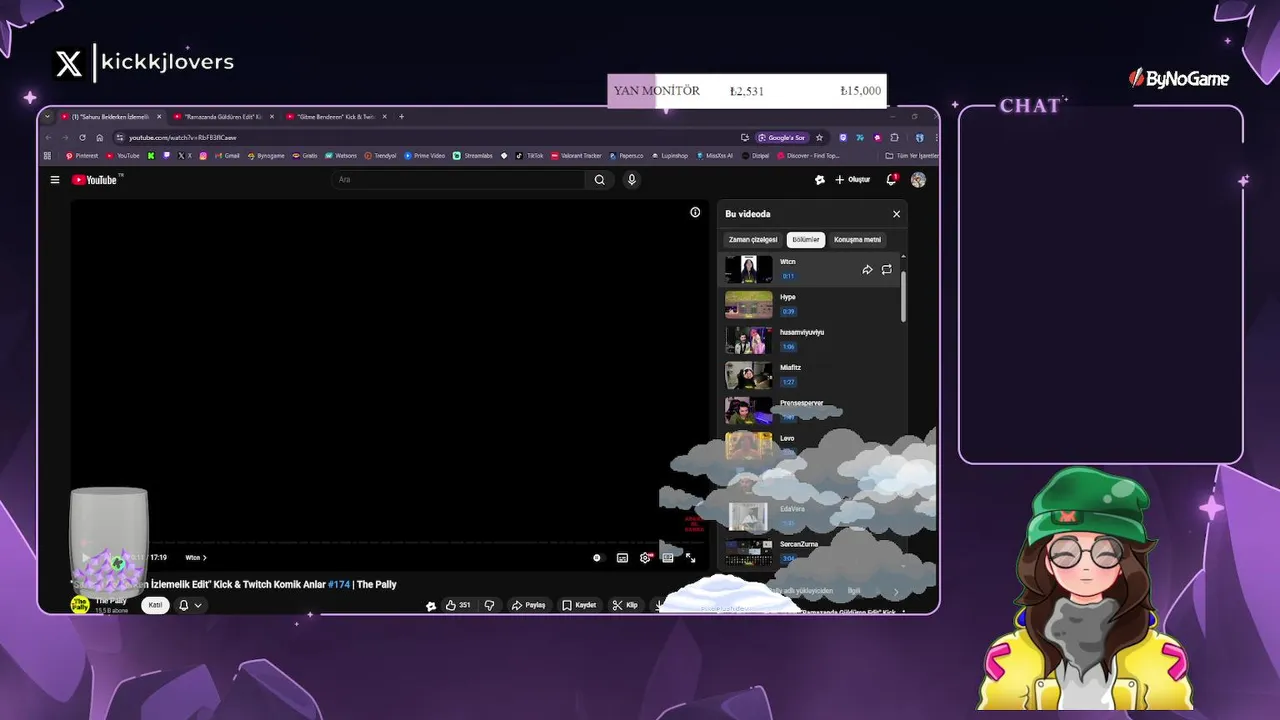Viewport: 1280px width, 720px height.
Task: Click the search magnifier button
Action: click(x=599, y=180)
